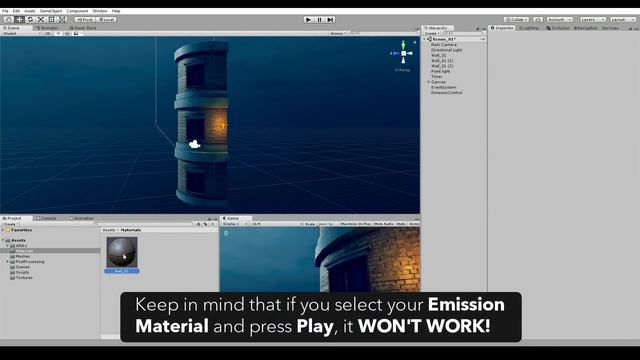
Task: Open the Edit menu
Action: tap(16, 11)
